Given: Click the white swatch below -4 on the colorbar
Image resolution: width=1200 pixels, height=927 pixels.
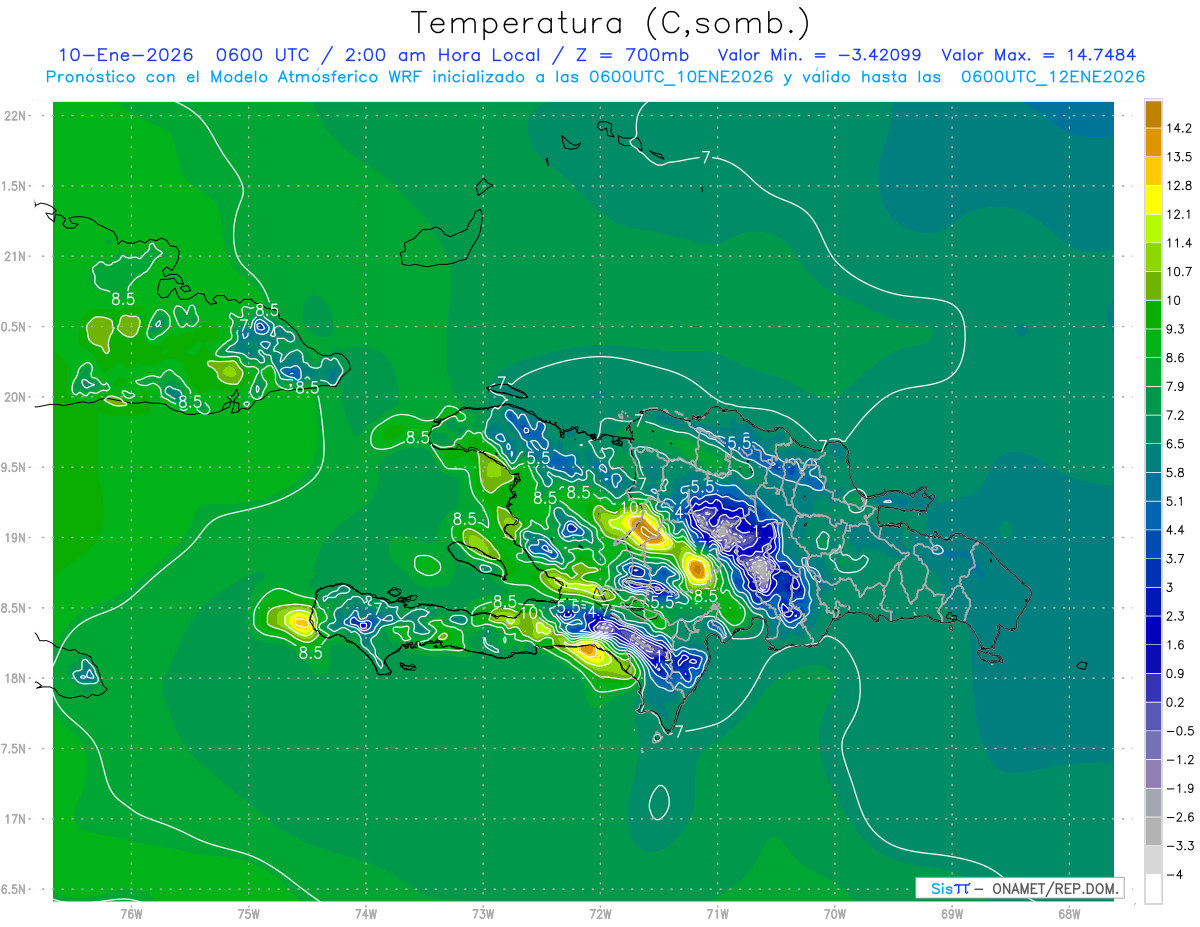Looking at the screenshot, I should point(1153,889).
